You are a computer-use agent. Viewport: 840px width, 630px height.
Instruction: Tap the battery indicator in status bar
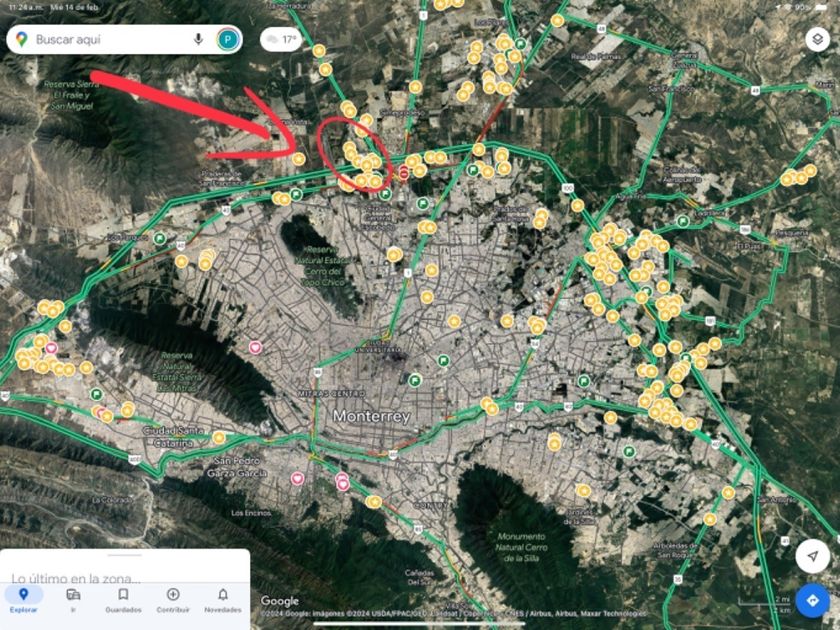tap(821, 7)
